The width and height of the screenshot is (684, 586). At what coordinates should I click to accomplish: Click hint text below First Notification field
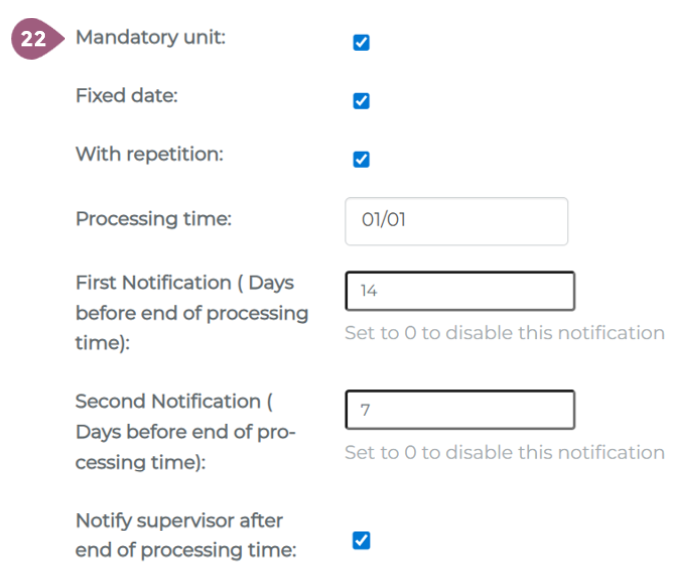(504, 333)
